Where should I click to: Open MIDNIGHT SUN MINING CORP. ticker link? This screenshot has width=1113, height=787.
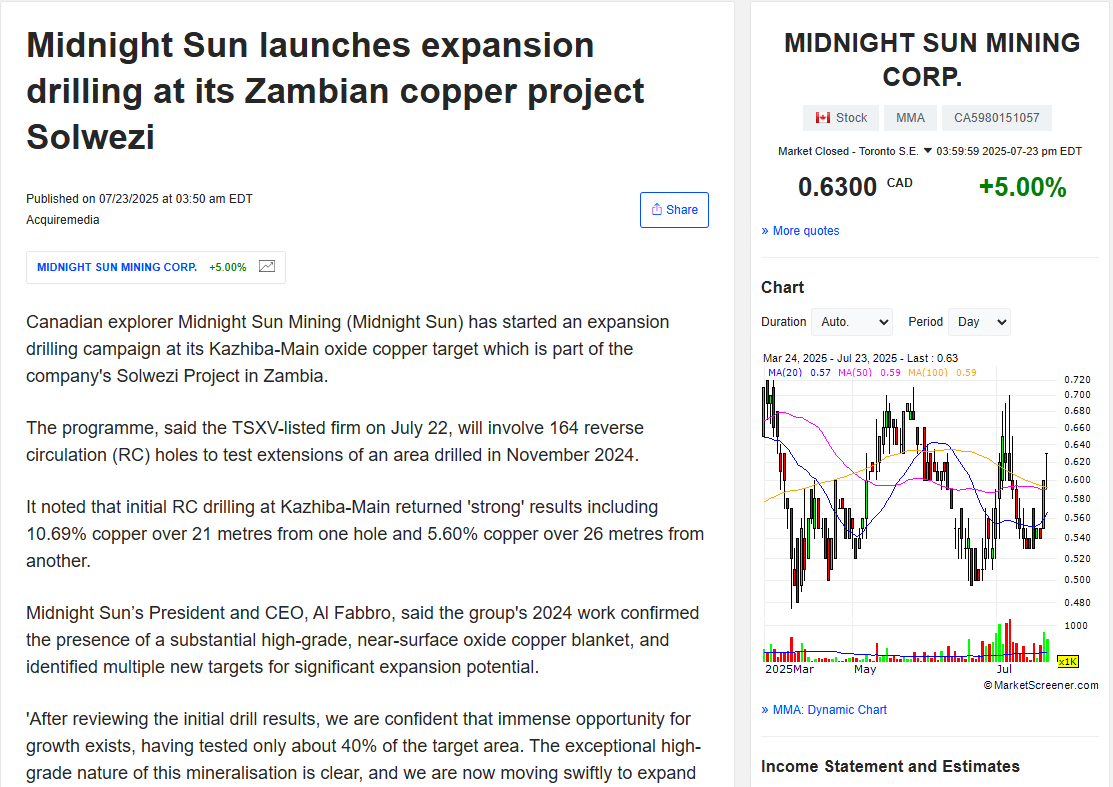point(117,268)
